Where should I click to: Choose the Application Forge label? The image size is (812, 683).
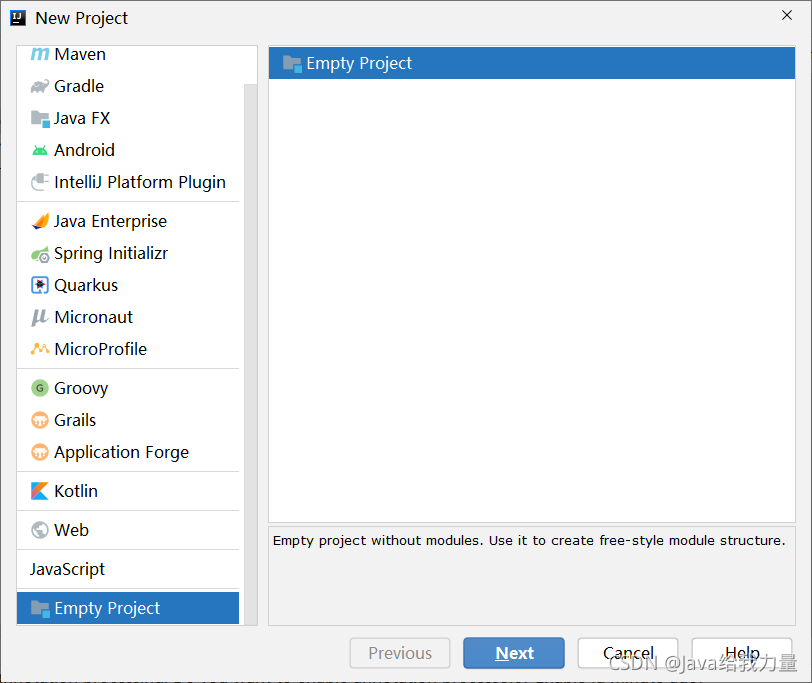(122, 453)
